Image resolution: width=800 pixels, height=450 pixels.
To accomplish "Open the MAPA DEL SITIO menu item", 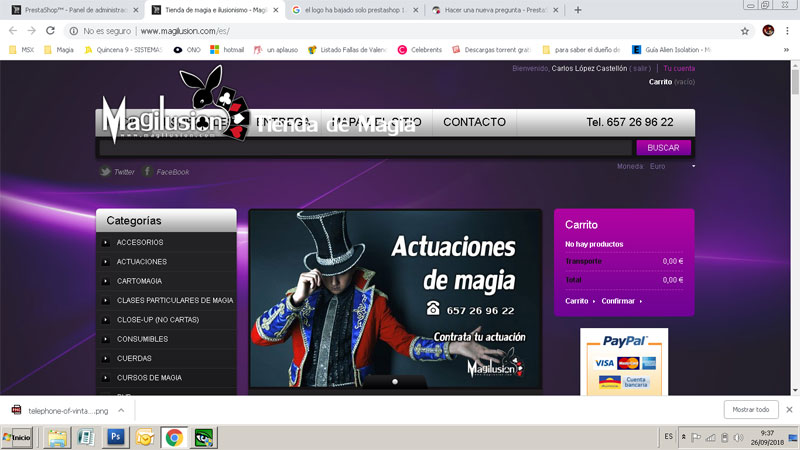I will tap(377, 122).
